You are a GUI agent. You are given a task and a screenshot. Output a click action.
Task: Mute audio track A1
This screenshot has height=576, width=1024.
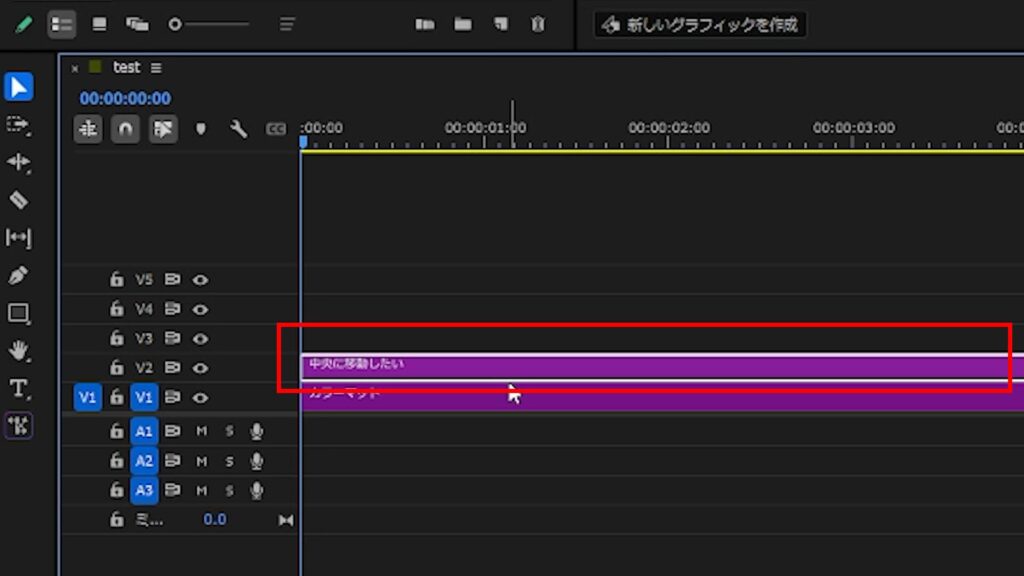(201, 432)
